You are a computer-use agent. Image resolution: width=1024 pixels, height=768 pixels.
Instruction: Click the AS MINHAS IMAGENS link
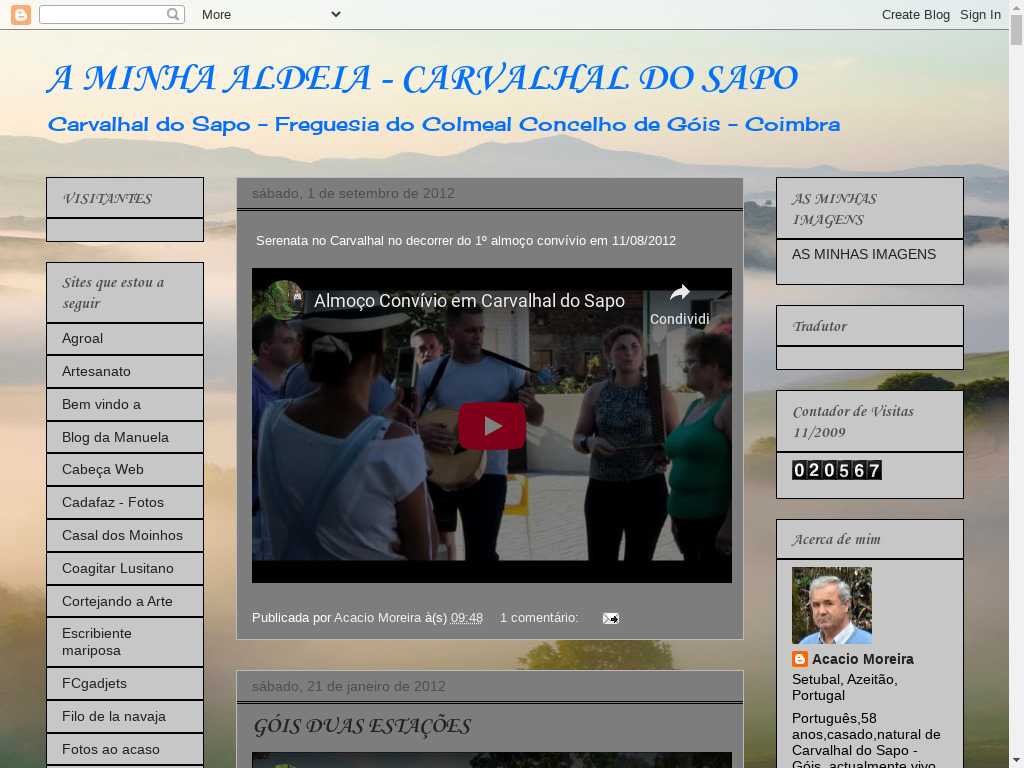pyautogui.click(x=863, y=254)
